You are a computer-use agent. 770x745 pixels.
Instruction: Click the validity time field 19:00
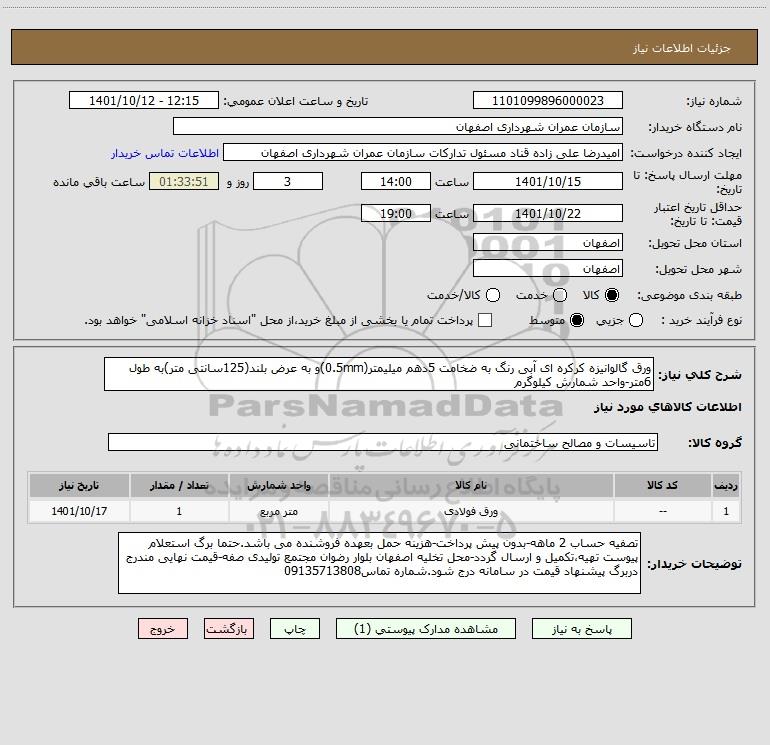pyautogui.click(x=396, y=213)
